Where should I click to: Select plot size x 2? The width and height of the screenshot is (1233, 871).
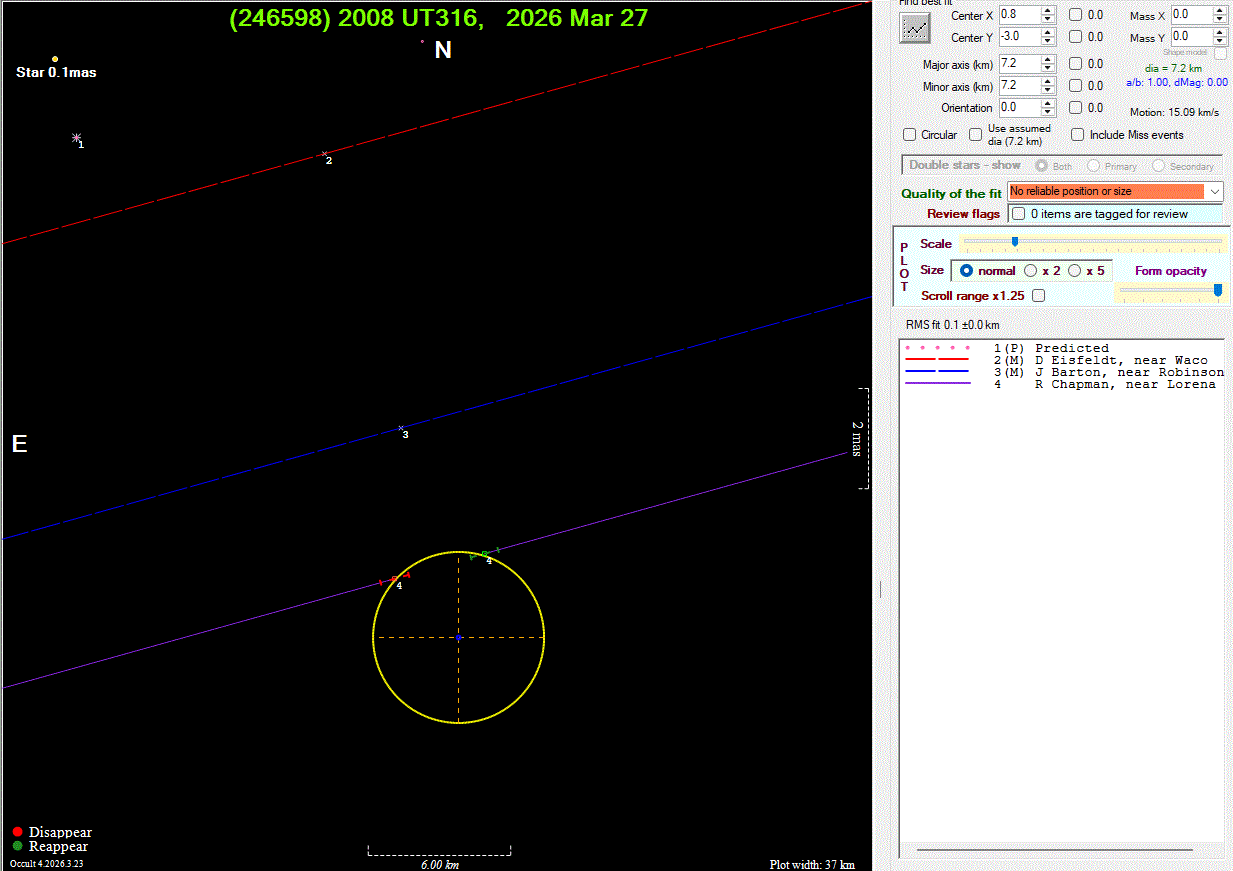coord(1031,270)
